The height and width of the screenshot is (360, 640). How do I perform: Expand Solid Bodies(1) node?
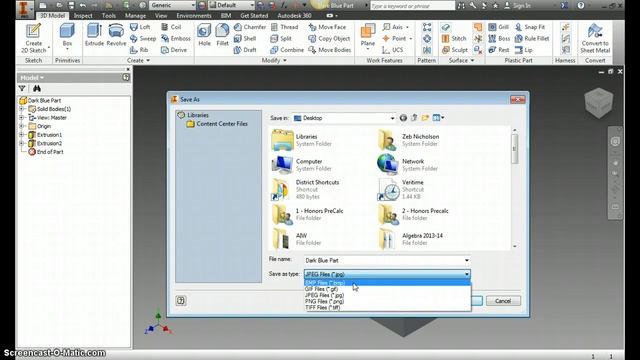click(22, 109)
